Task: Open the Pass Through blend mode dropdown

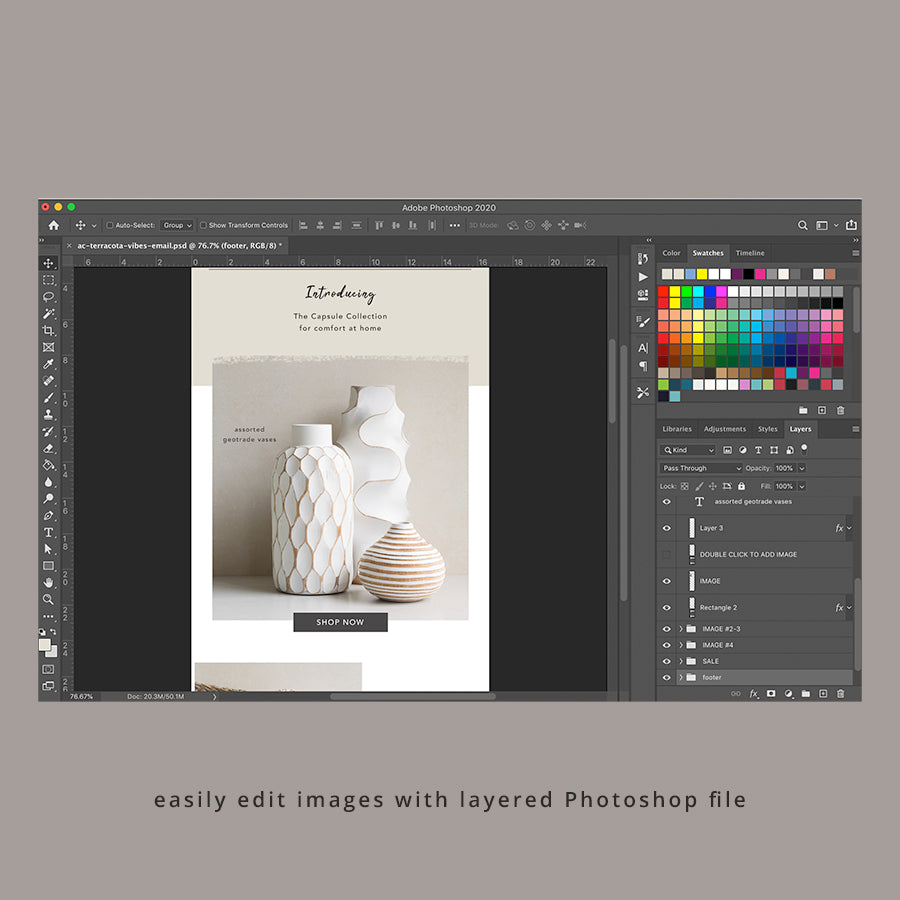Action: tap(701, 468)
